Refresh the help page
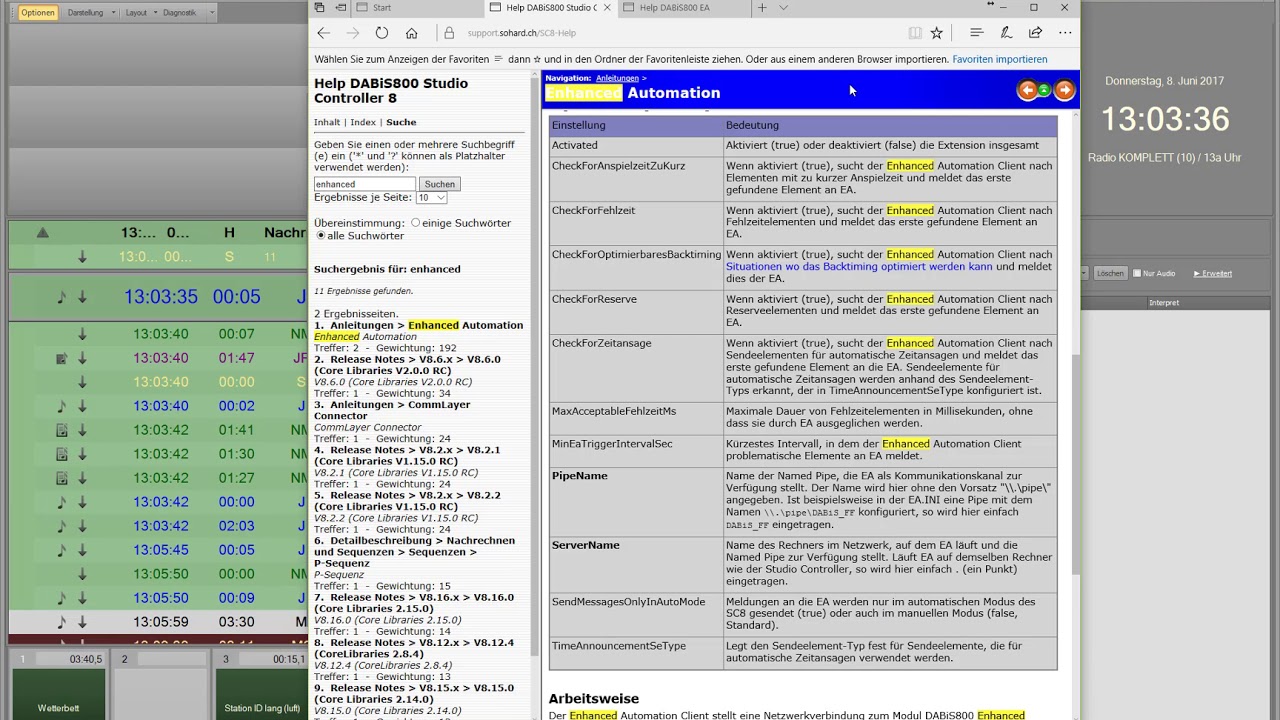The width and height of the screenshot is (1280, 720). click(382, 33)
